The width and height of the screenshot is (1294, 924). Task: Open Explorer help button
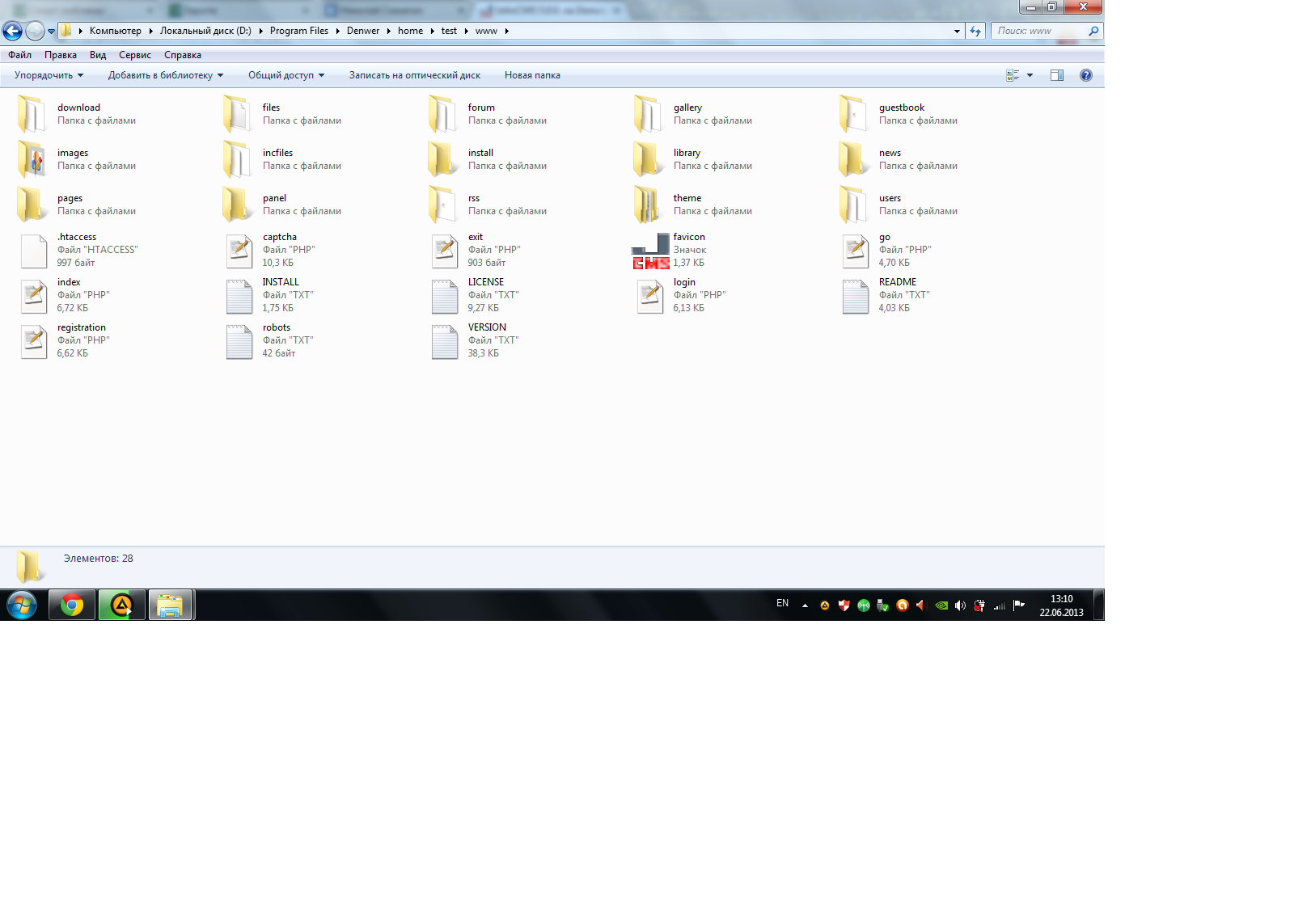pos(1086,75)
